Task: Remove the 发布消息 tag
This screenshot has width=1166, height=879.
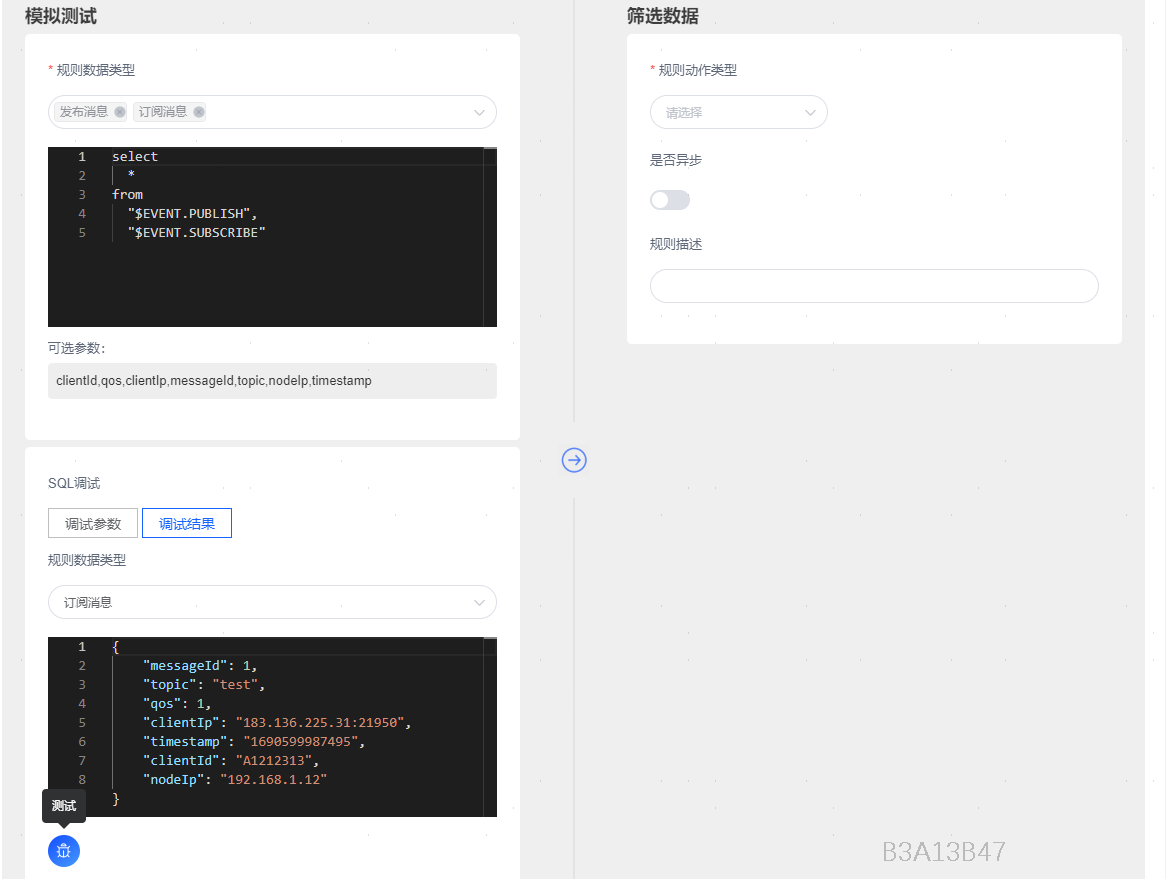Action: pos(120,112)
